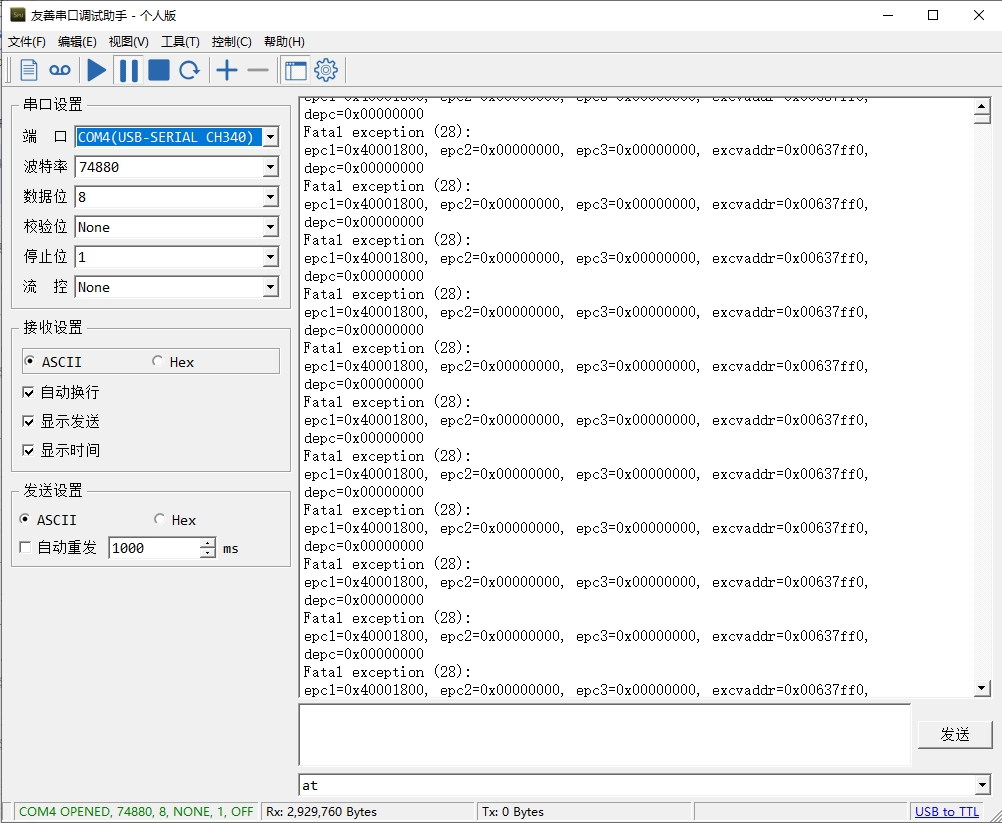Click the pause icon in the toolbar

point(128,70)
